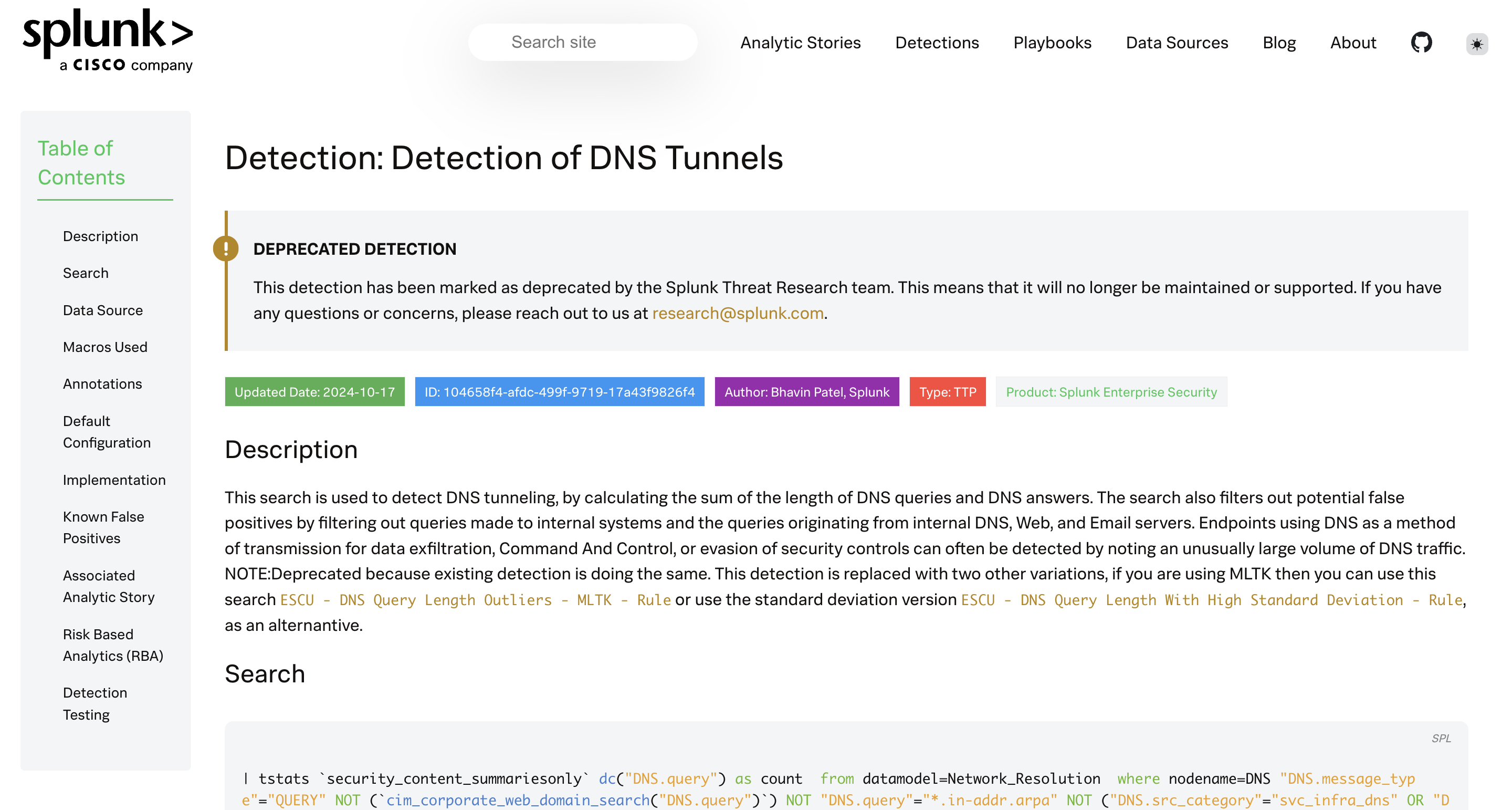Focus the Search site field
This screenshot has height=810, width=1512.
[582, 43]
